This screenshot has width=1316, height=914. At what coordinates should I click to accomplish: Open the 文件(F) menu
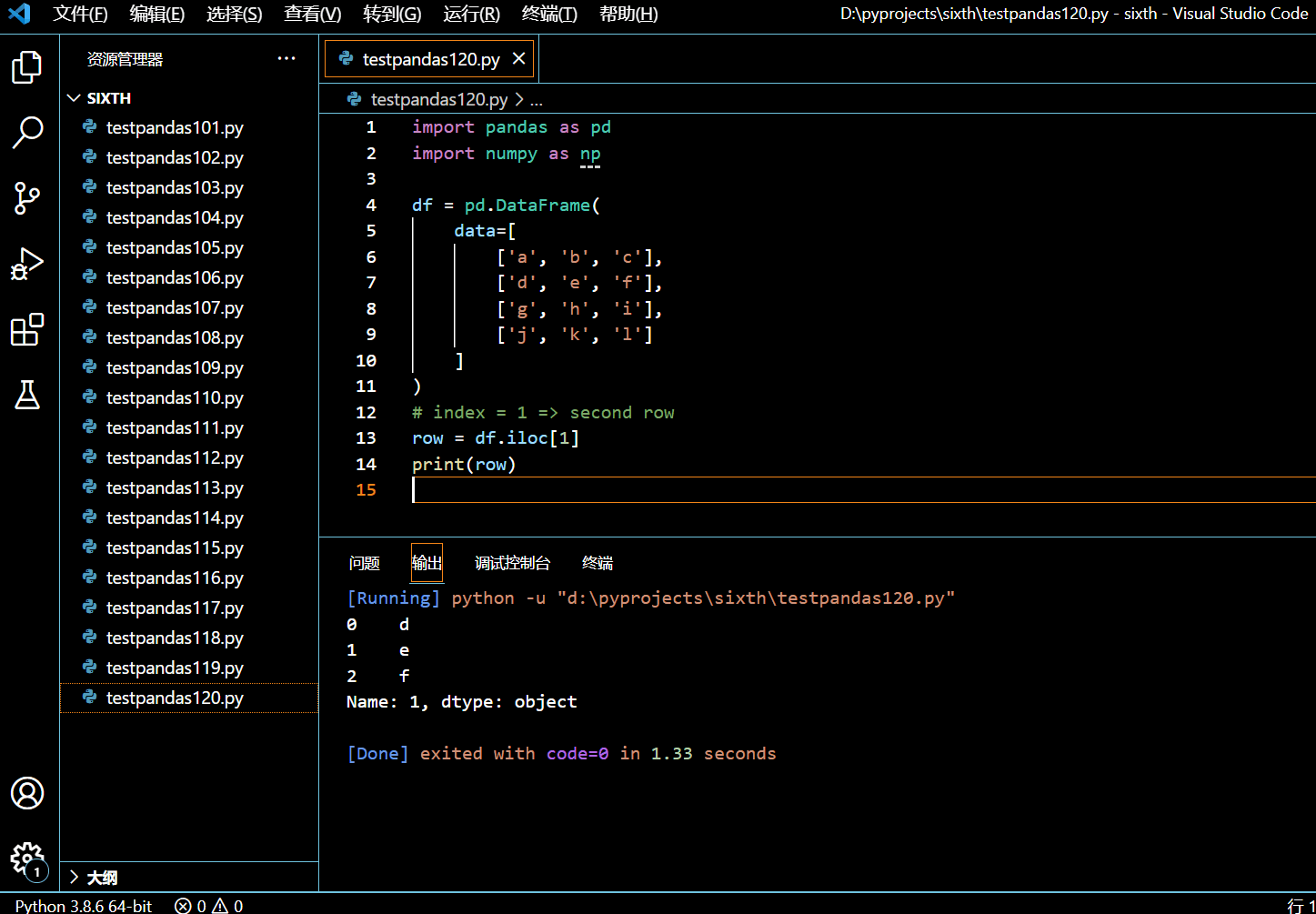click(80, 14)
